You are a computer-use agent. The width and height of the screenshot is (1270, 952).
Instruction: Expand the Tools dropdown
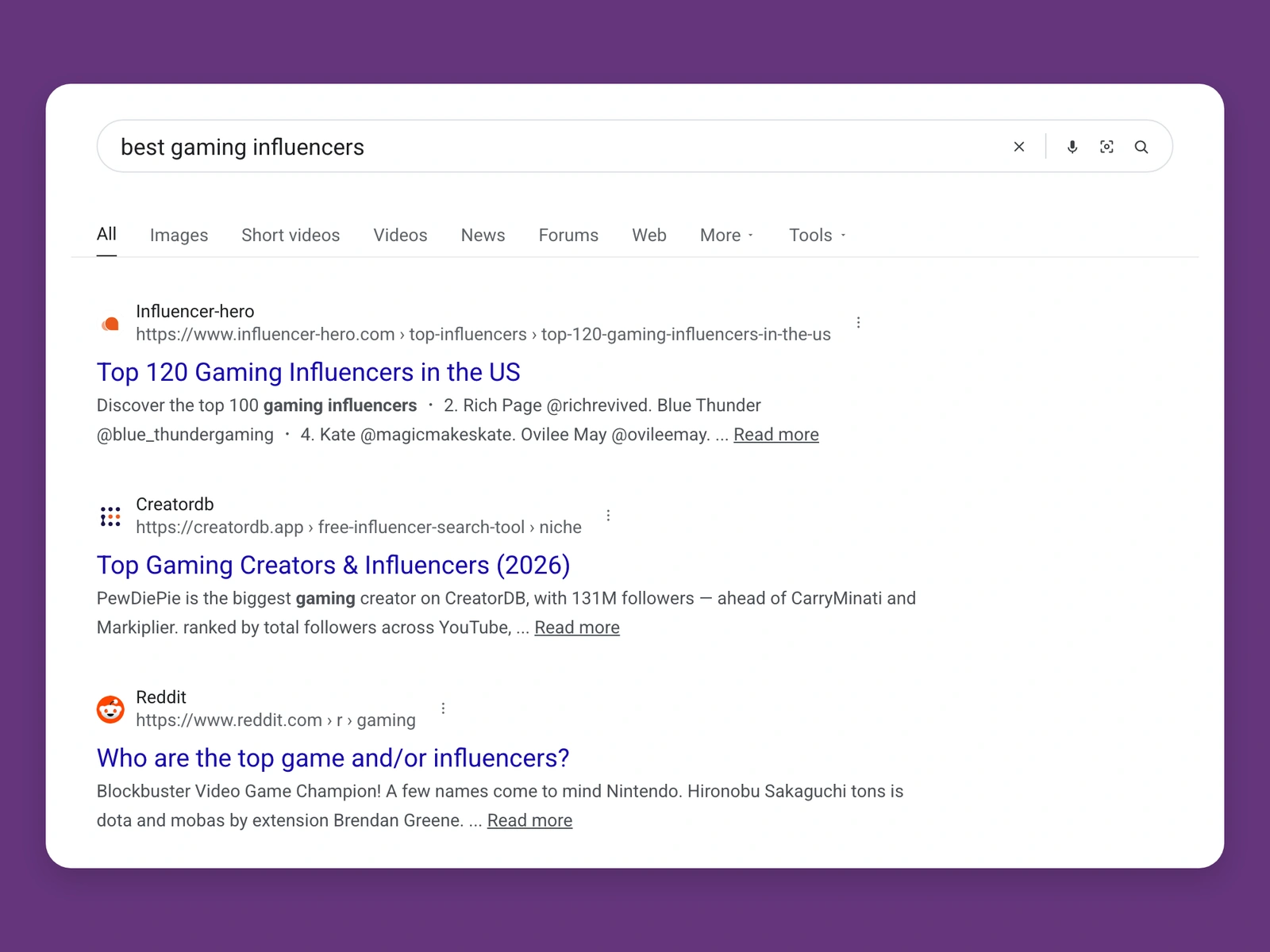coord(818,235)
